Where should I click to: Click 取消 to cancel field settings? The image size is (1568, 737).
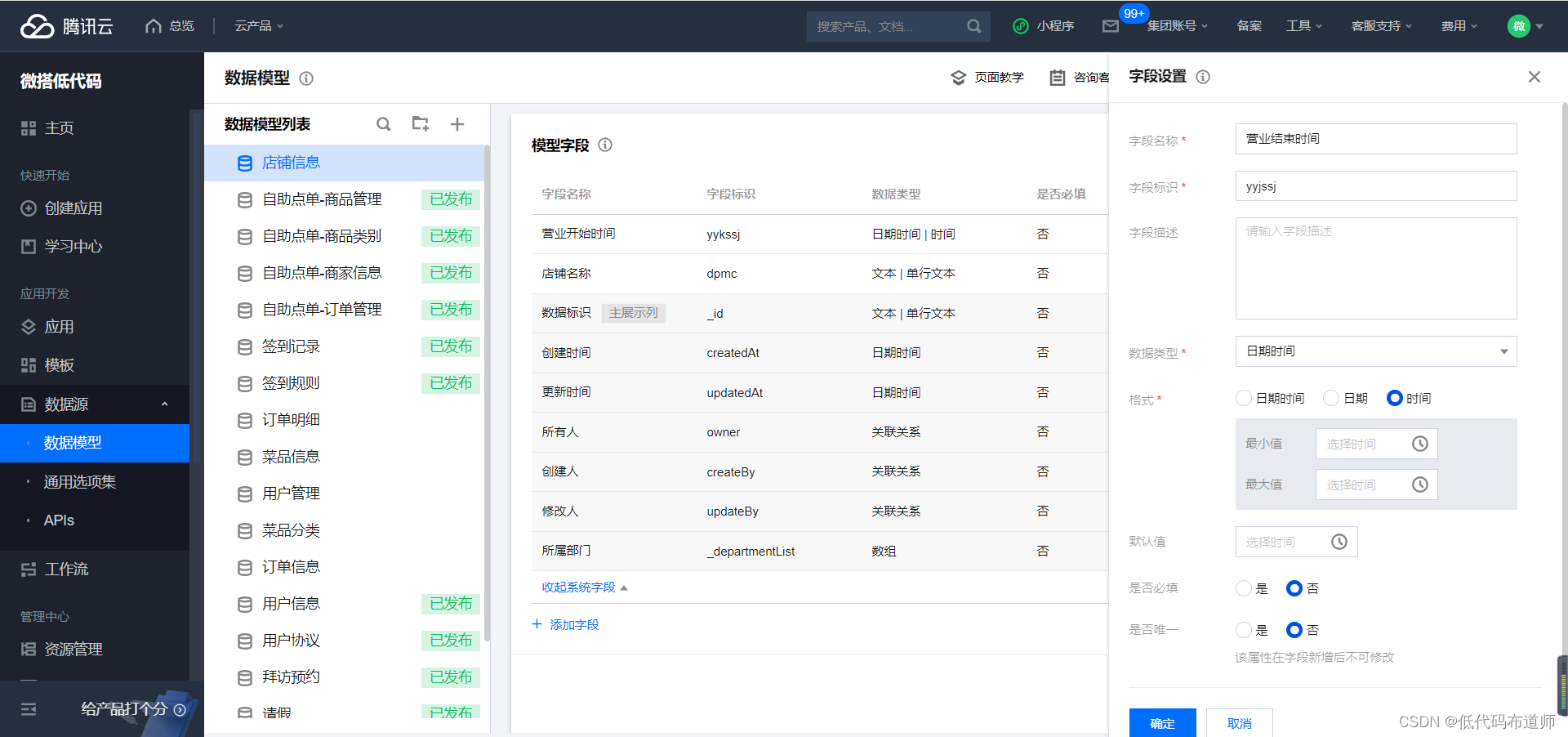click(x=1239, y=723)
